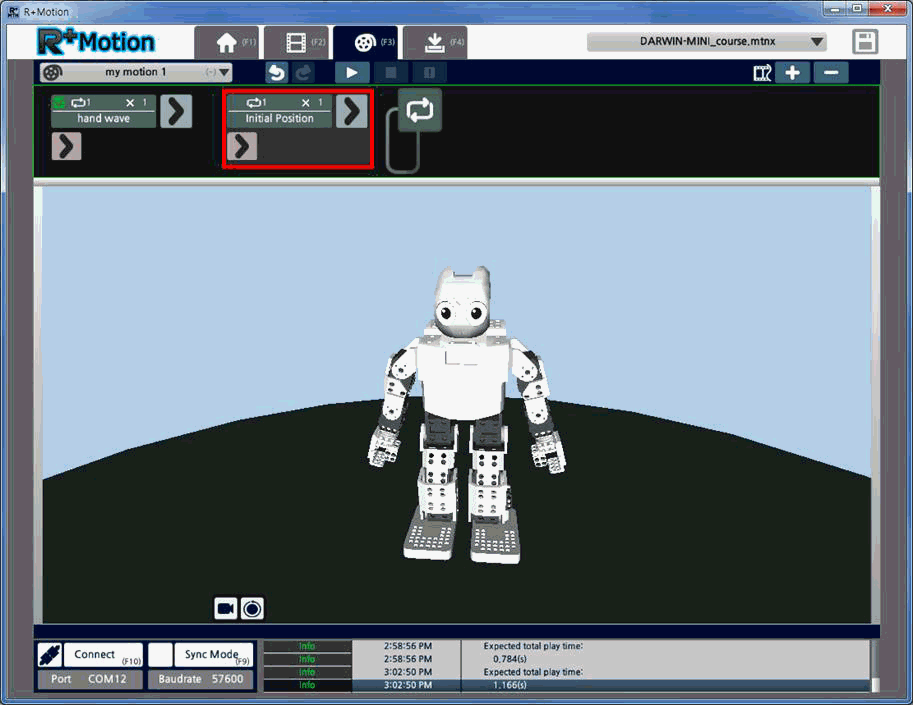Add a new motion unit with plus button
Viewport: 913px width, 705px height.
click(x=792, y=73)
